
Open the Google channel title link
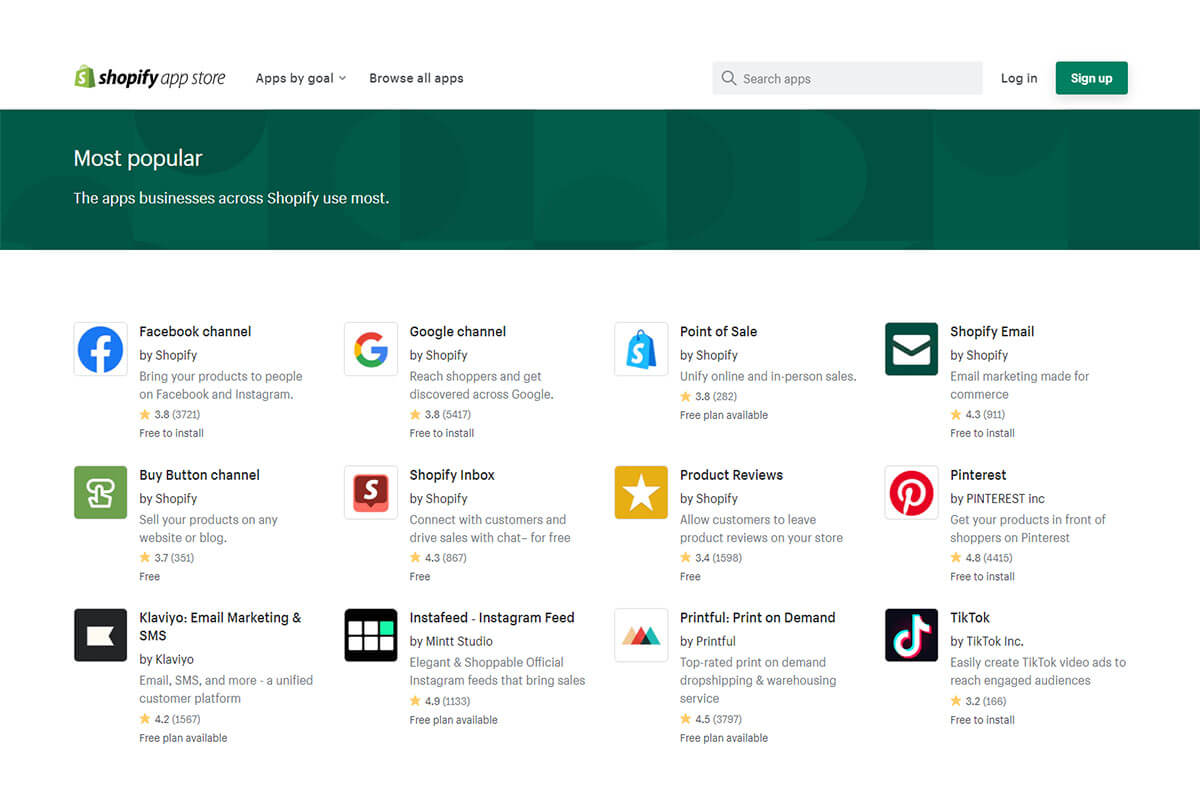pyautogui.click(x=458, y=331)
